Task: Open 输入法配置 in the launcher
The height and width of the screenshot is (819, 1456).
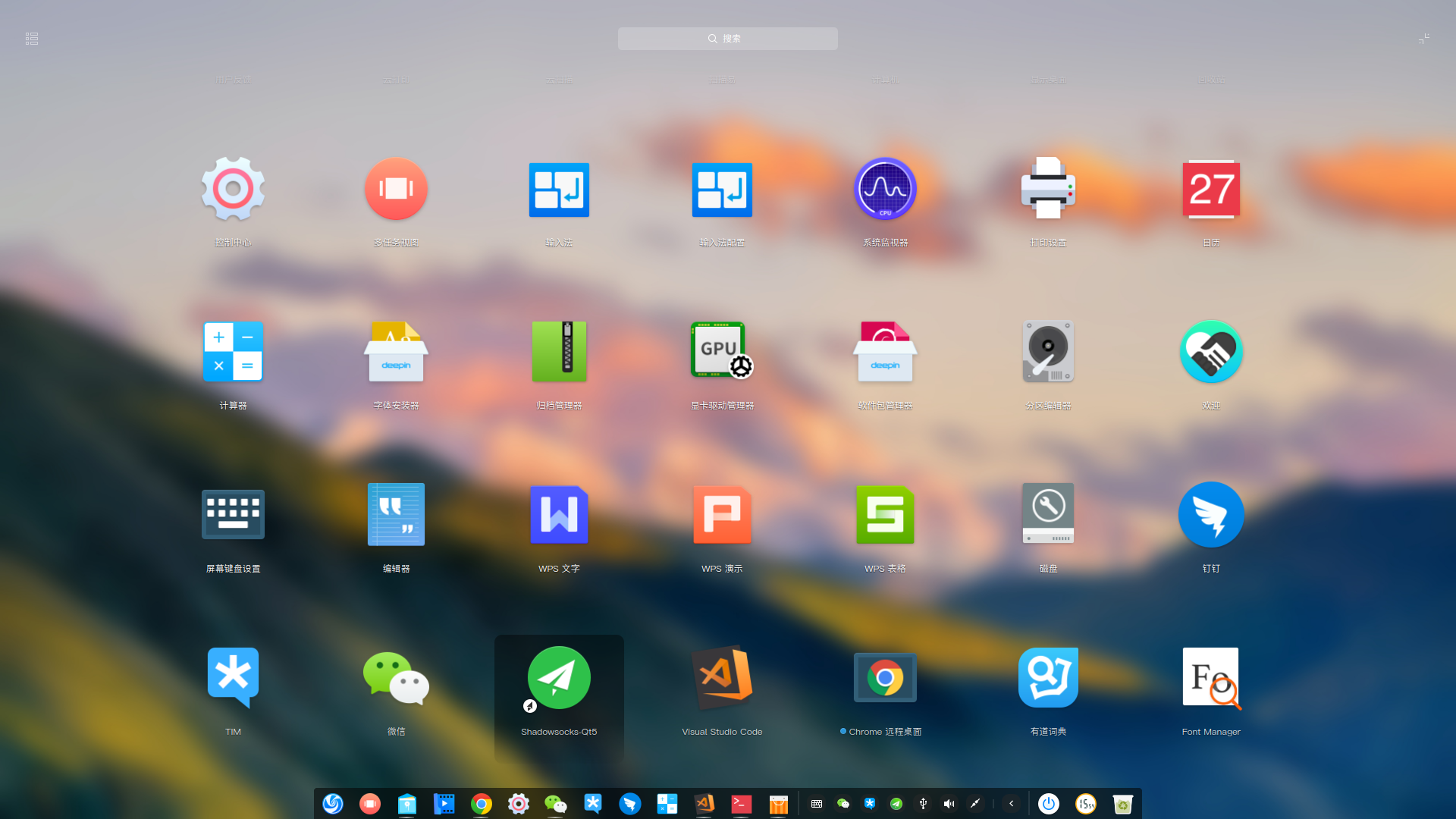Action: pos(722,190)
